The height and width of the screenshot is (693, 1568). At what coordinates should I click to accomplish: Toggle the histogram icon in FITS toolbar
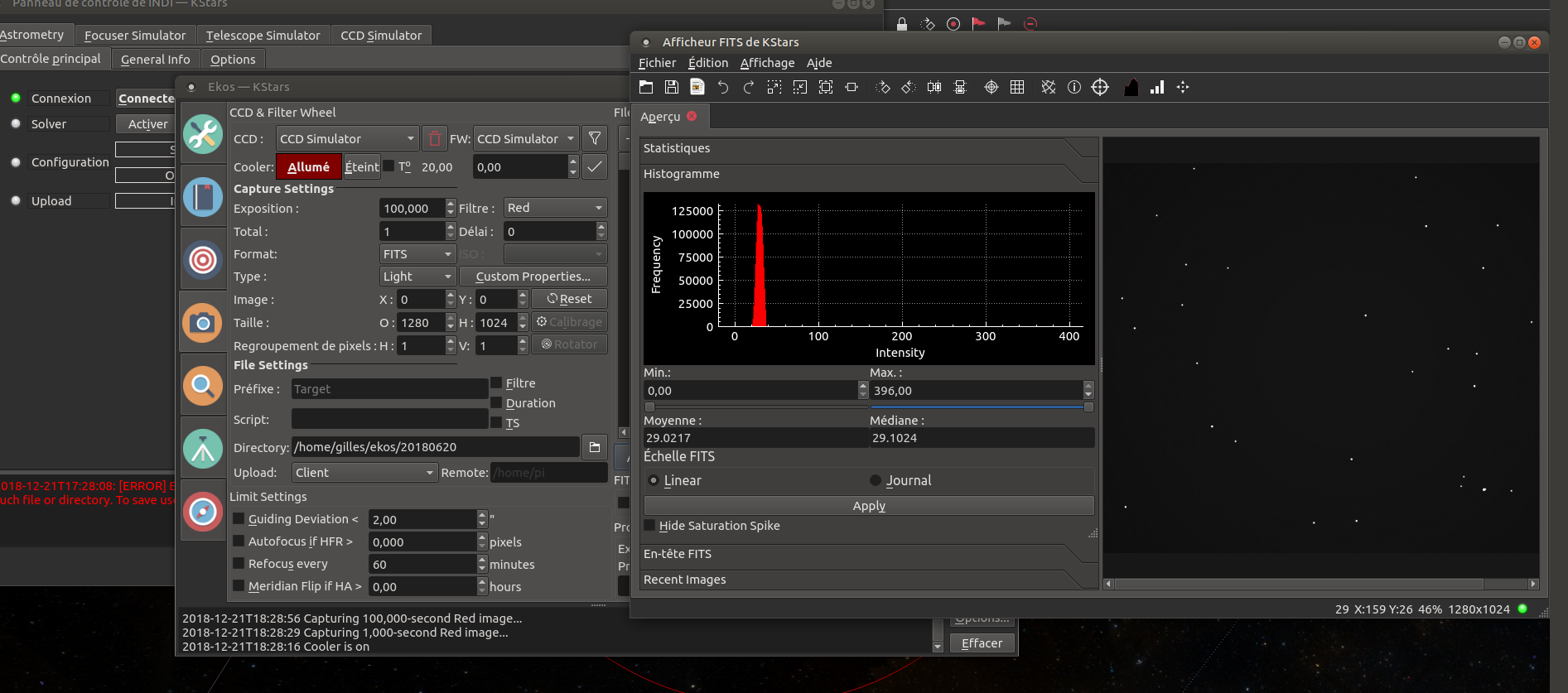1131,87
